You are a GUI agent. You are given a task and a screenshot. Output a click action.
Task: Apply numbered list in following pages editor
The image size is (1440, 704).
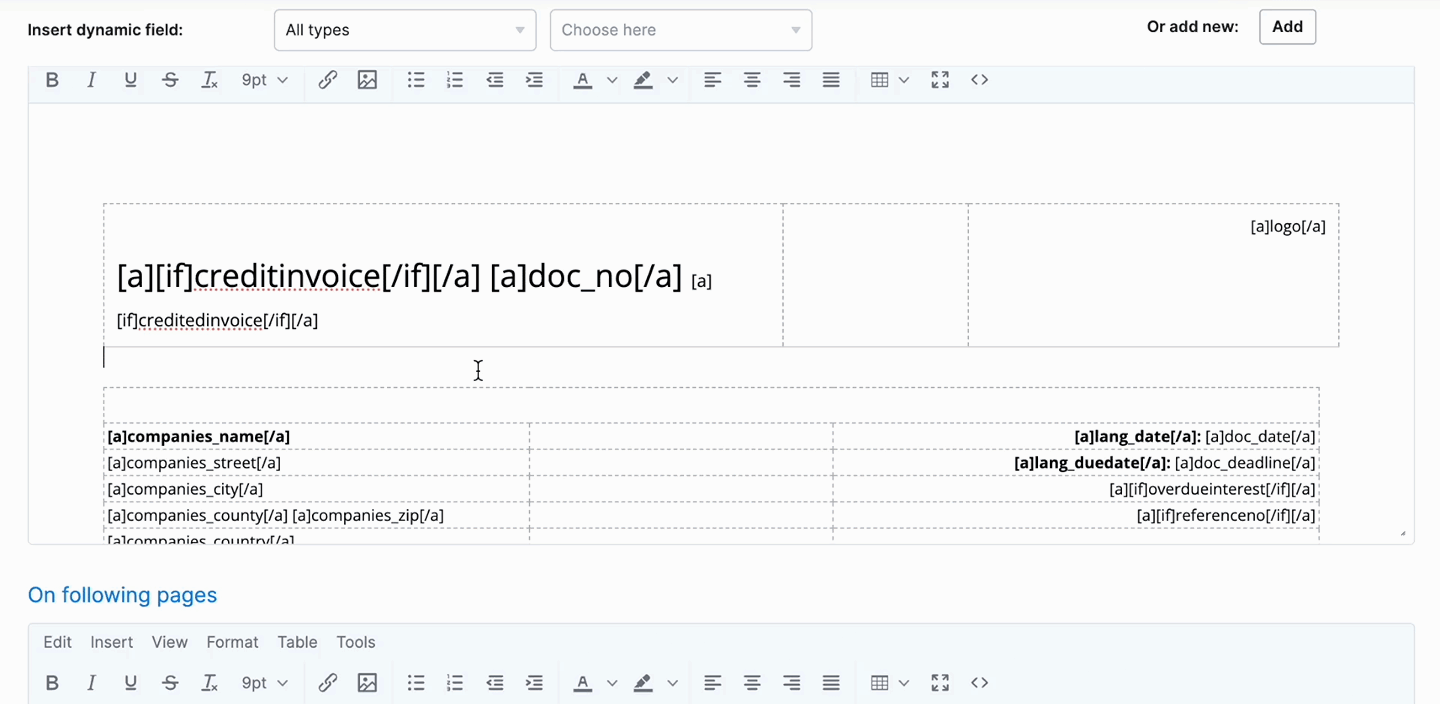tap(455, 683)
